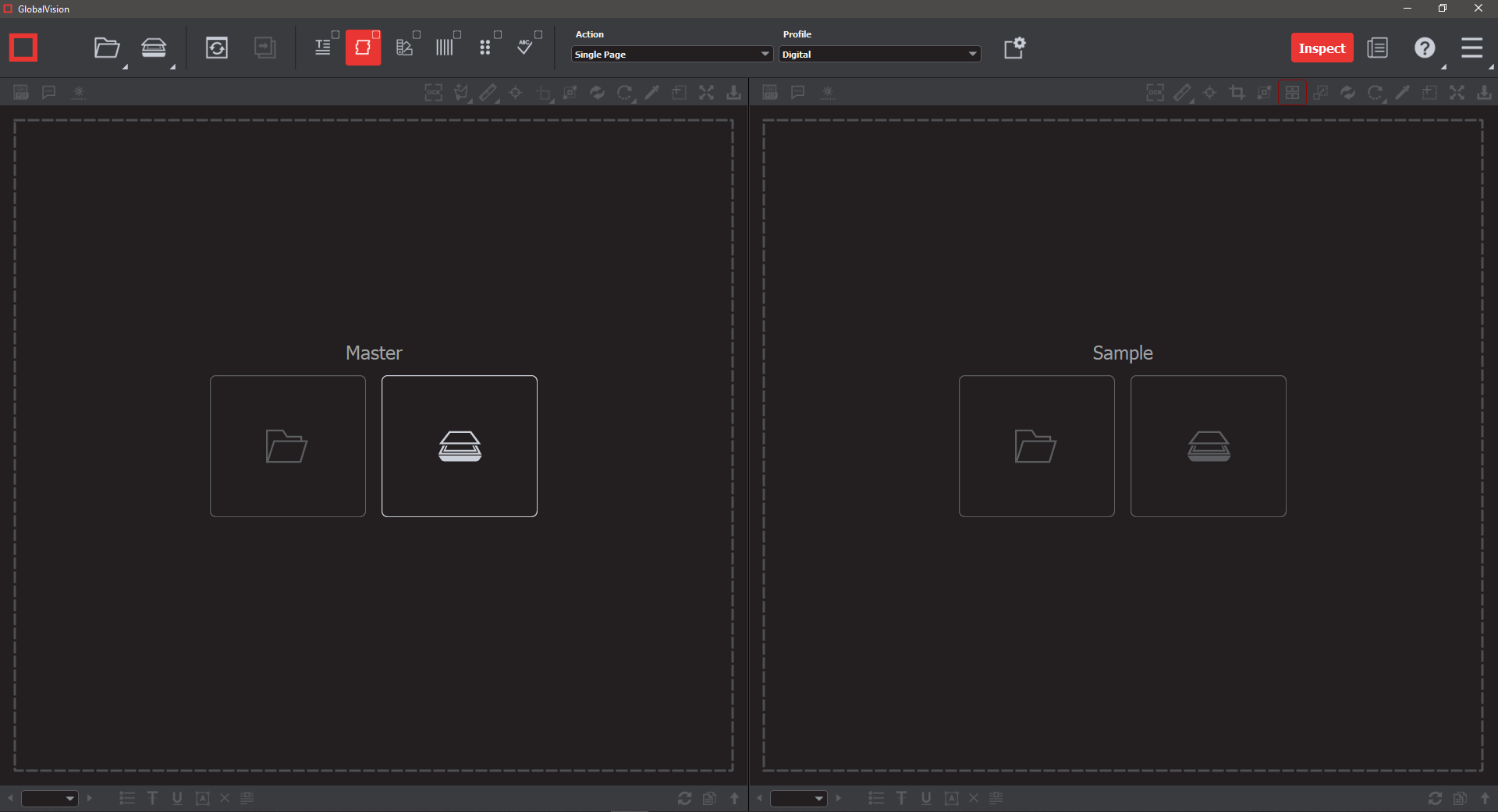Click the red Inspect button
The height and width of the screenshot is (812, 1498).
[1322, 48]
